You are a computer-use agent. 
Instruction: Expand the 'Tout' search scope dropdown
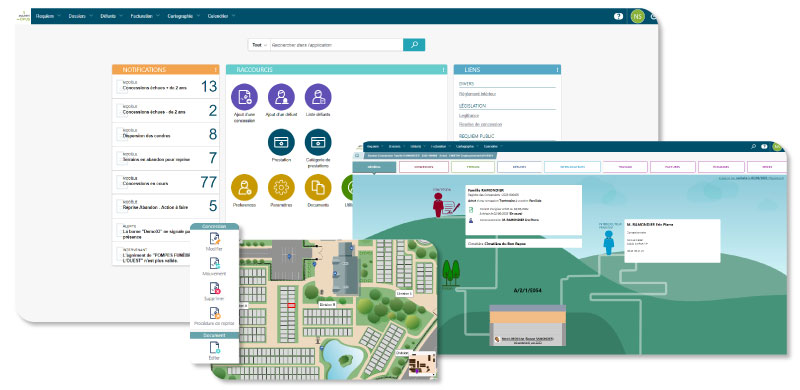(x=259, y=45)
